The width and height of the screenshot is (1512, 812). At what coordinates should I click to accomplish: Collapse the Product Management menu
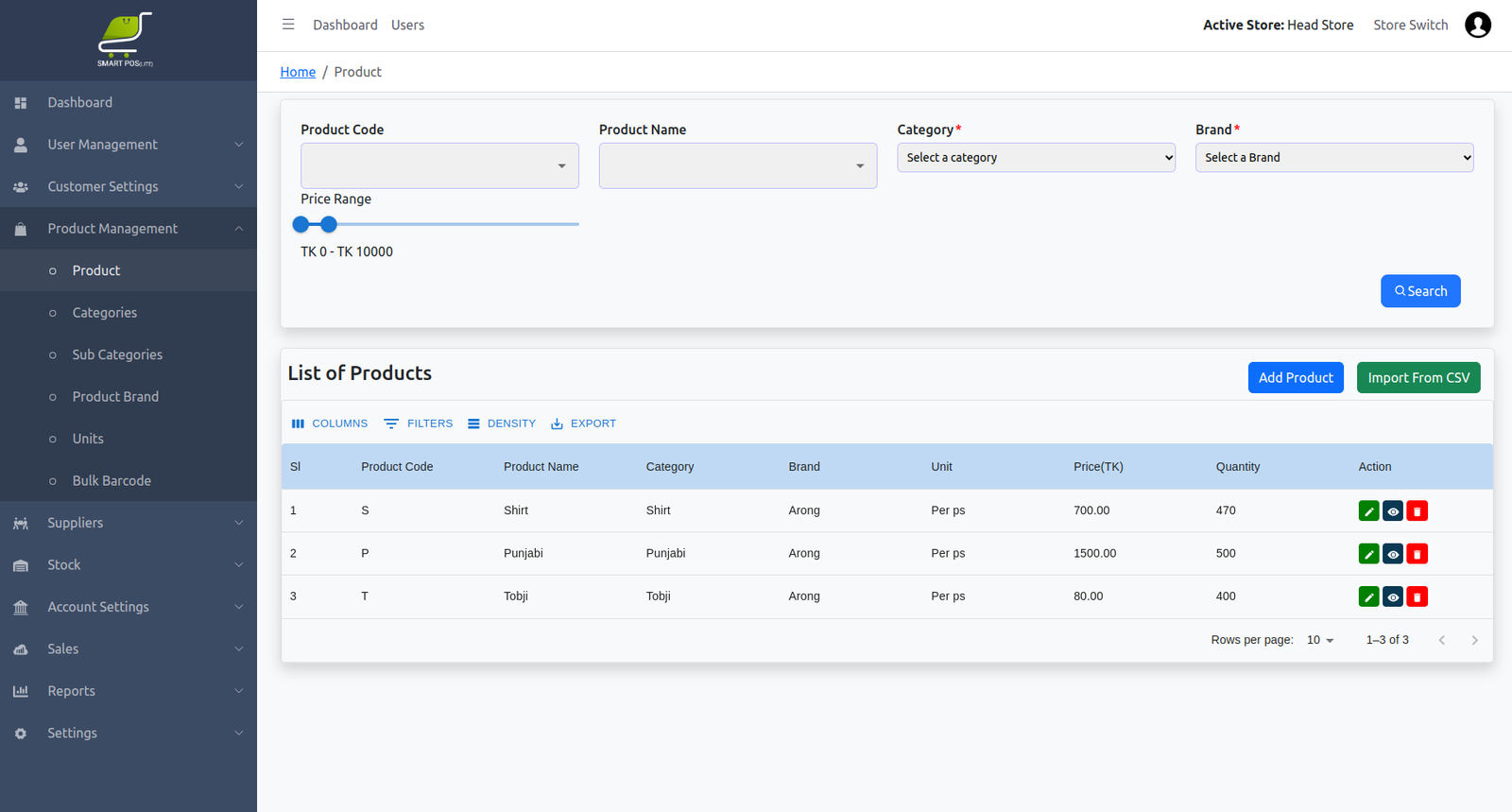tap(129, 229)
